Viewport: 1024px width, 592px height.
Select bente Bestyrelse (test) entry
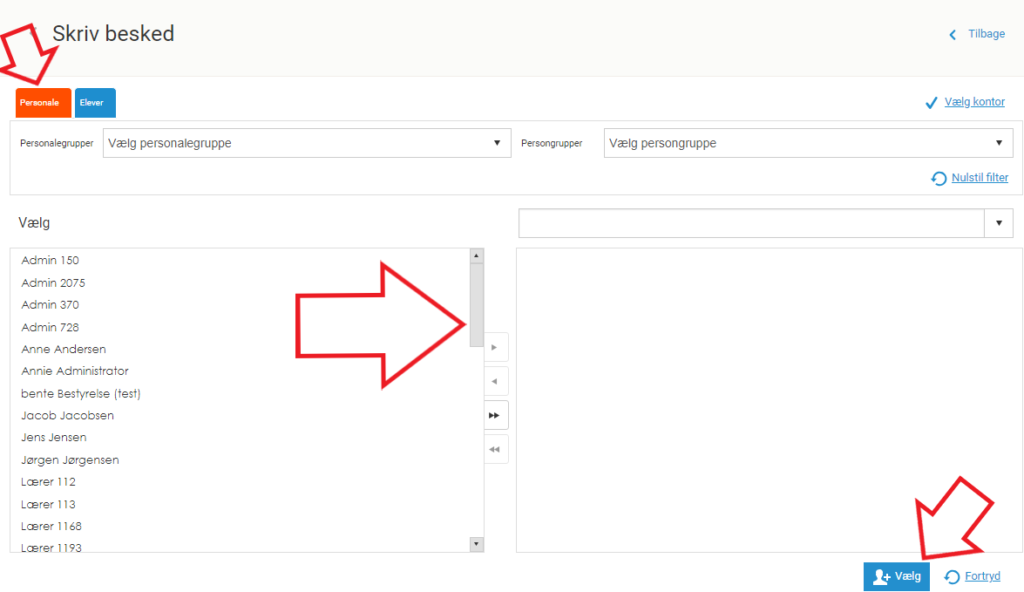[x=80, y=393]
